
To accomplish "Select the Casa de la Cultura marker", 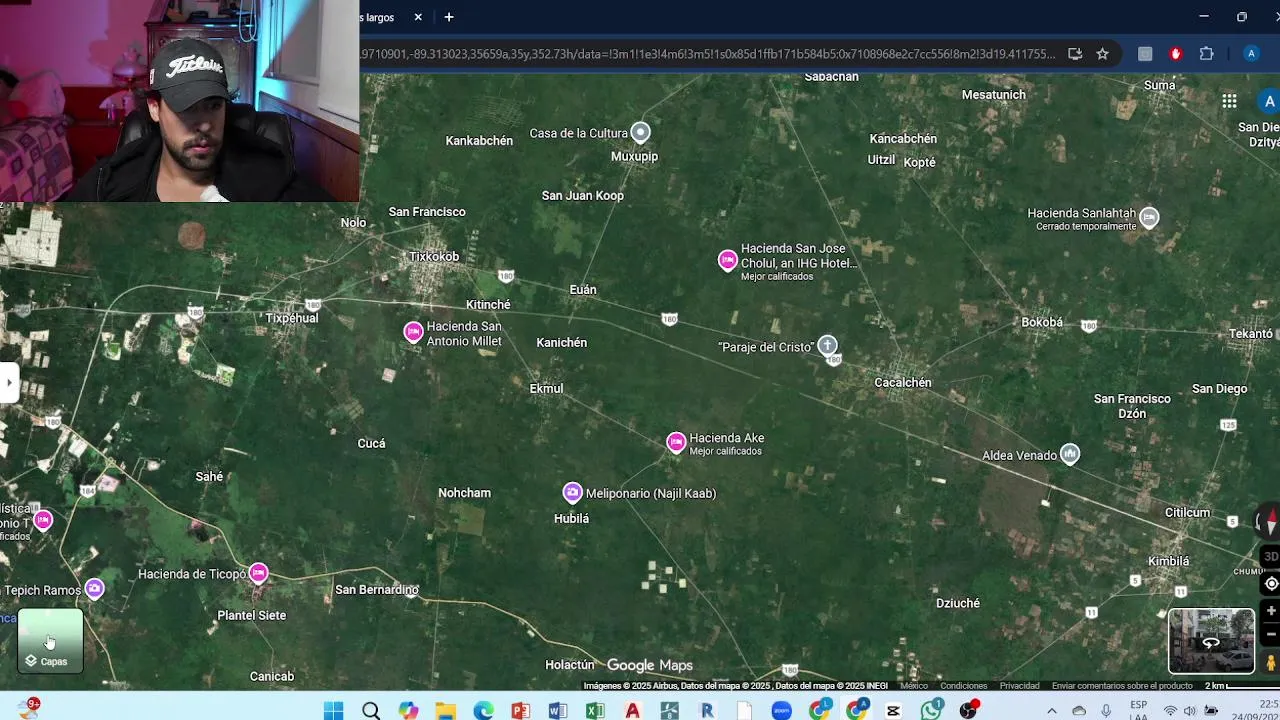I will click(x=640, y=132).
